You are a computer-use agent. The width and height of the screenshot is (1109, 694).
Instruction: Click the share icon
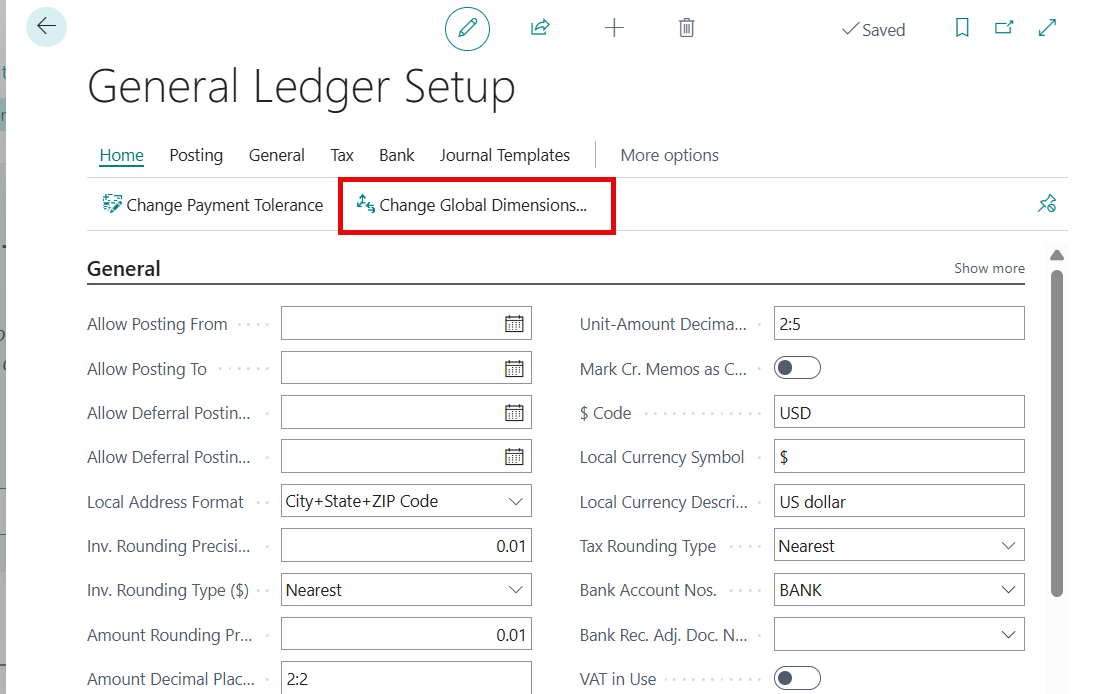click(x=540, y=28)
